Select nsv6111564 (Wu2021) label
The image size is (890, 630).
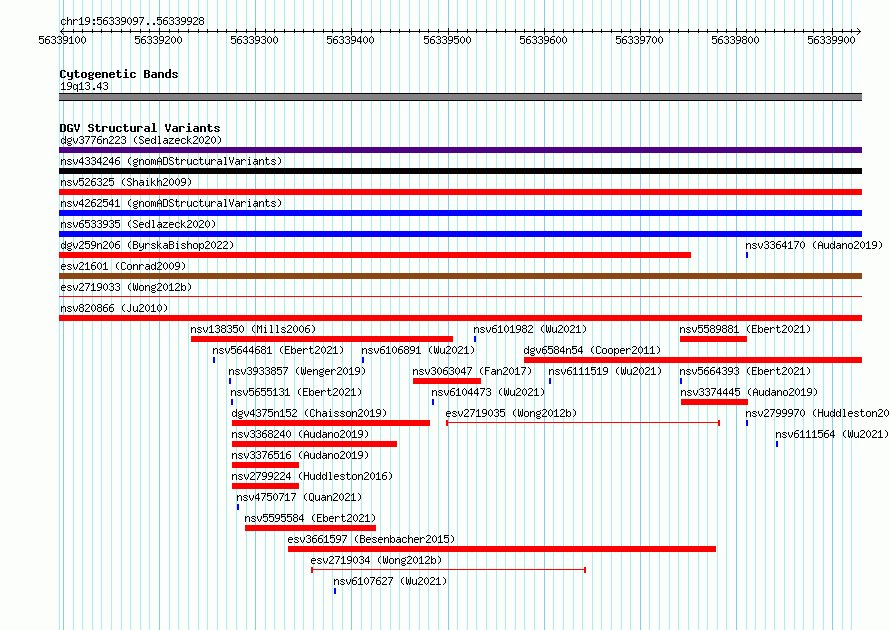pos(832,434)
